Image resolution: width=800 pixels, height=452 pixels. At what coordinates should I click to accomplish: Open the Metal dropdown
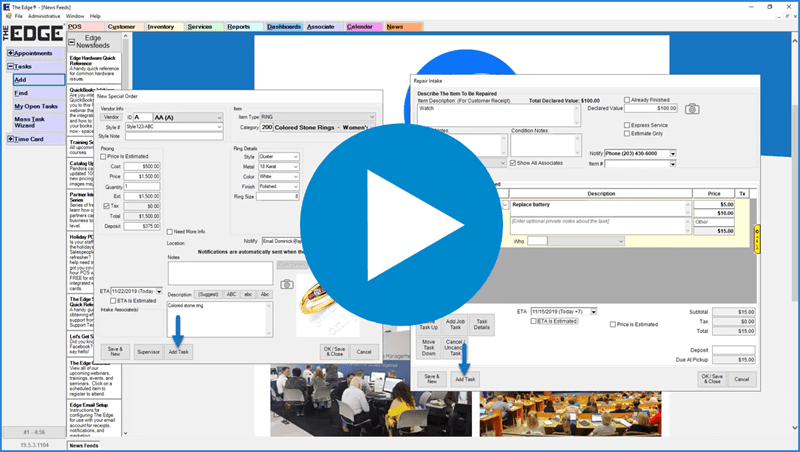295,167
